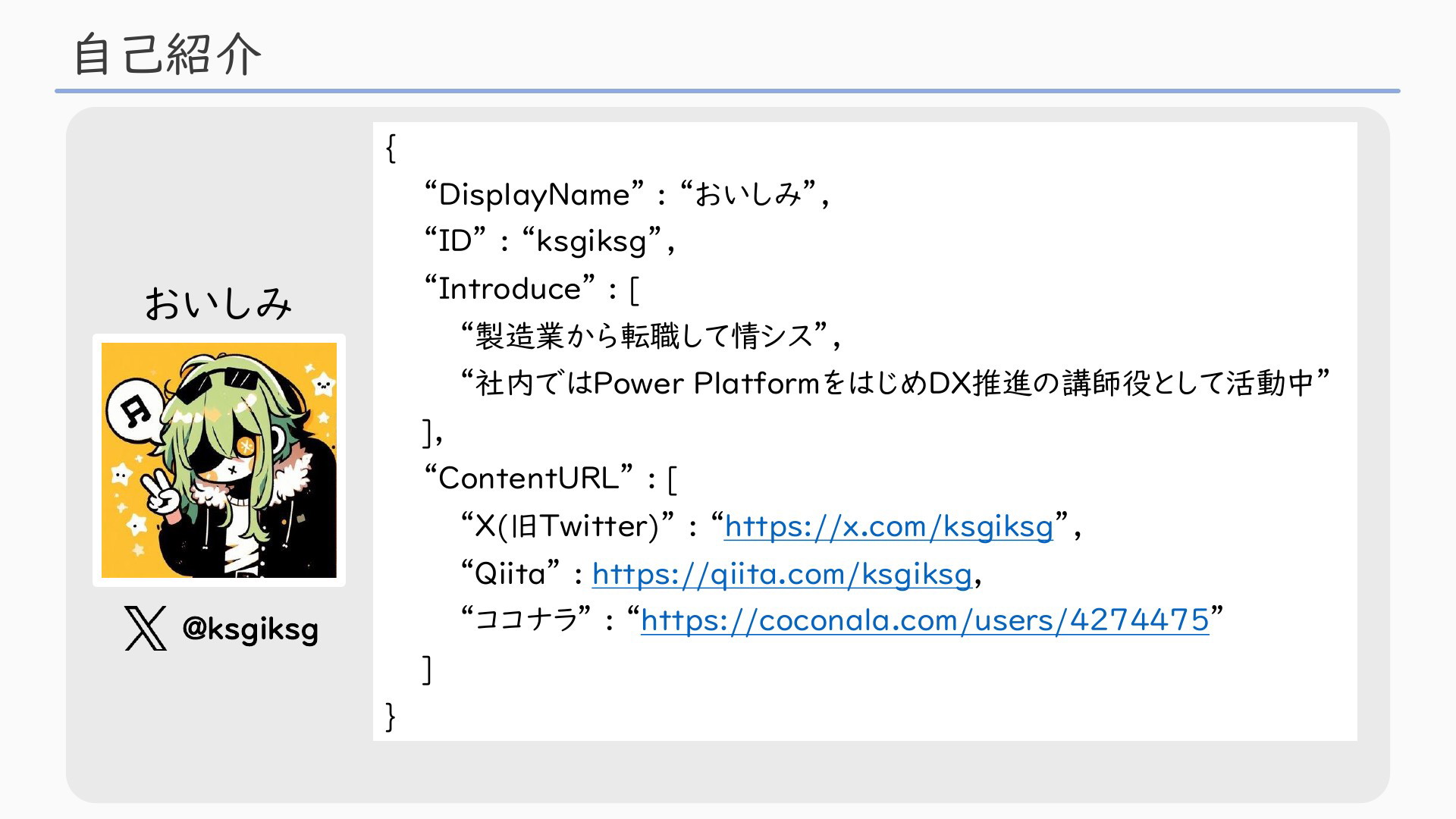This screenshot has height=819, width=1456.
Task: Open the qiita.com/ksgiksg link
Action: tap(782, 574)
